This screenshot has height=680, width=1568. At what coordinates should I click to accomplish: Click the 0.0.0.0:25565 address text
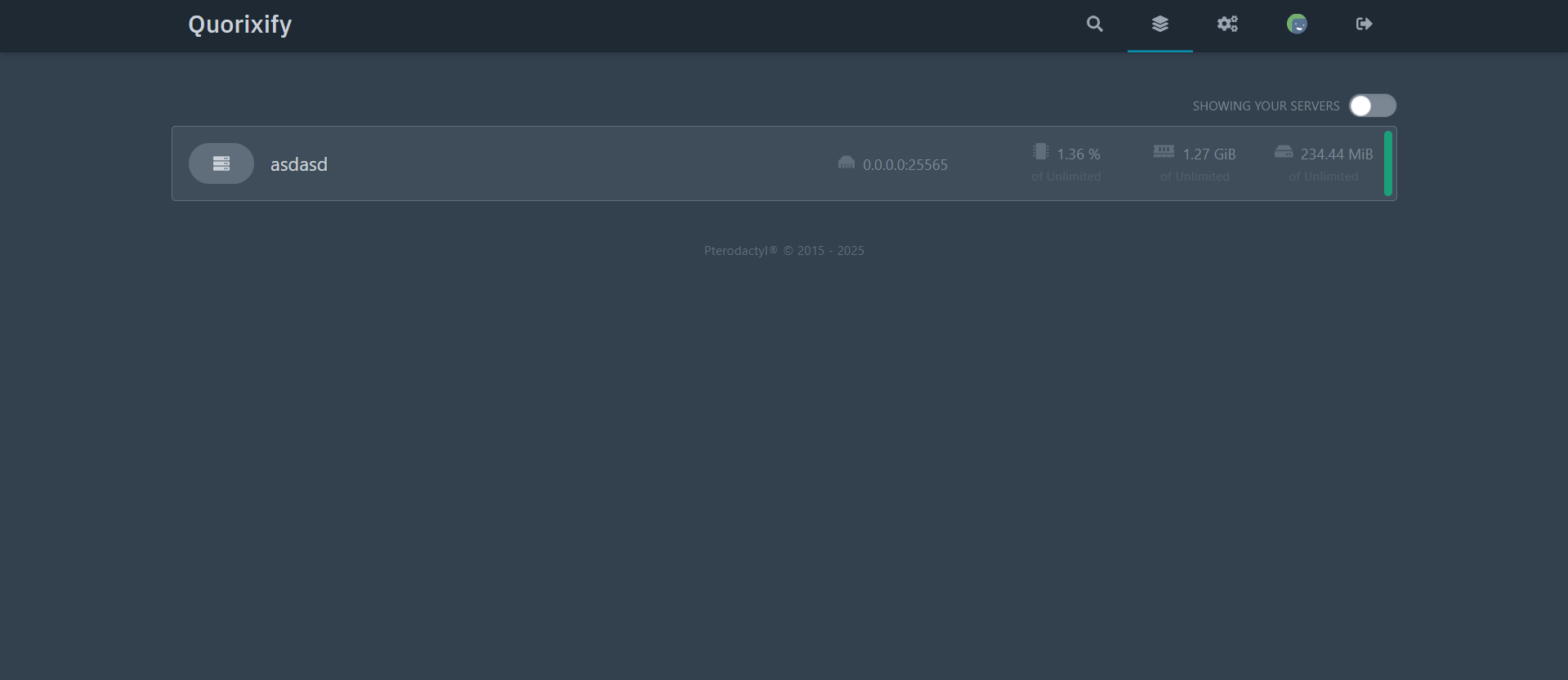905,165
